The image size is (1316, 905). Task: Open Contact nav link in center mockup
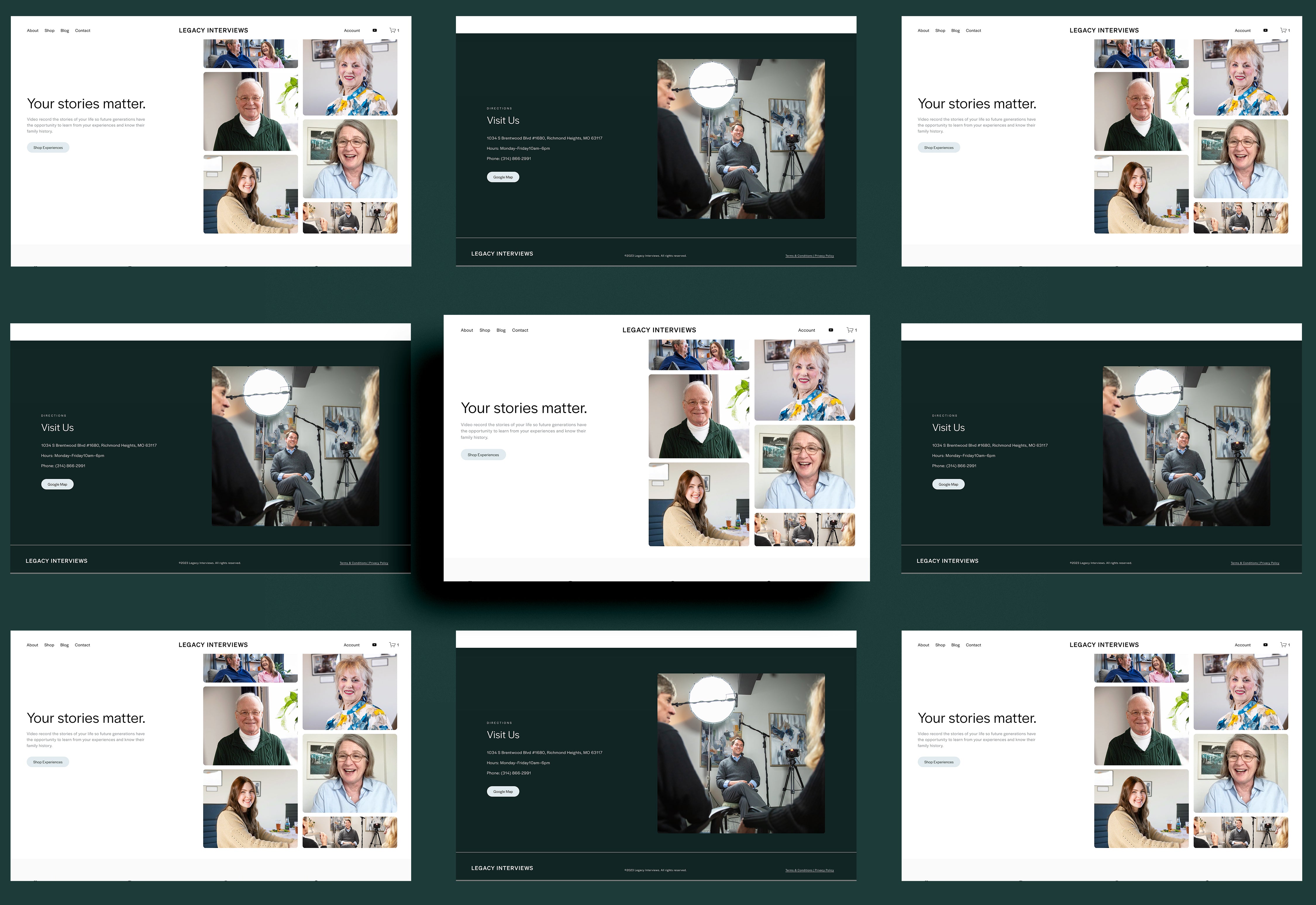click(520, 330)
